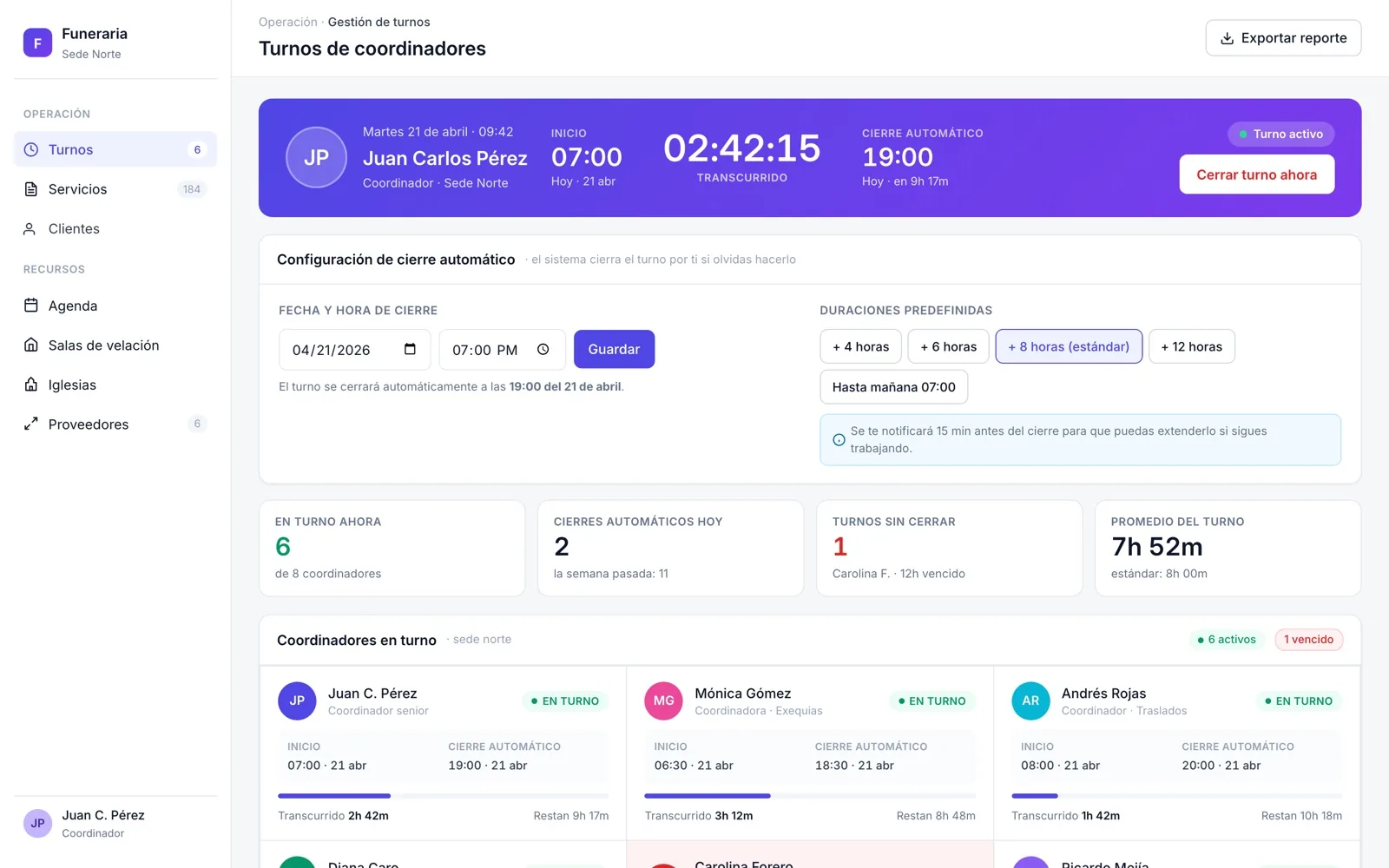The height and width of the screenshot is (868, 1389).
Task: Click the document icon beside Servicios
Action: coord(31,189)
